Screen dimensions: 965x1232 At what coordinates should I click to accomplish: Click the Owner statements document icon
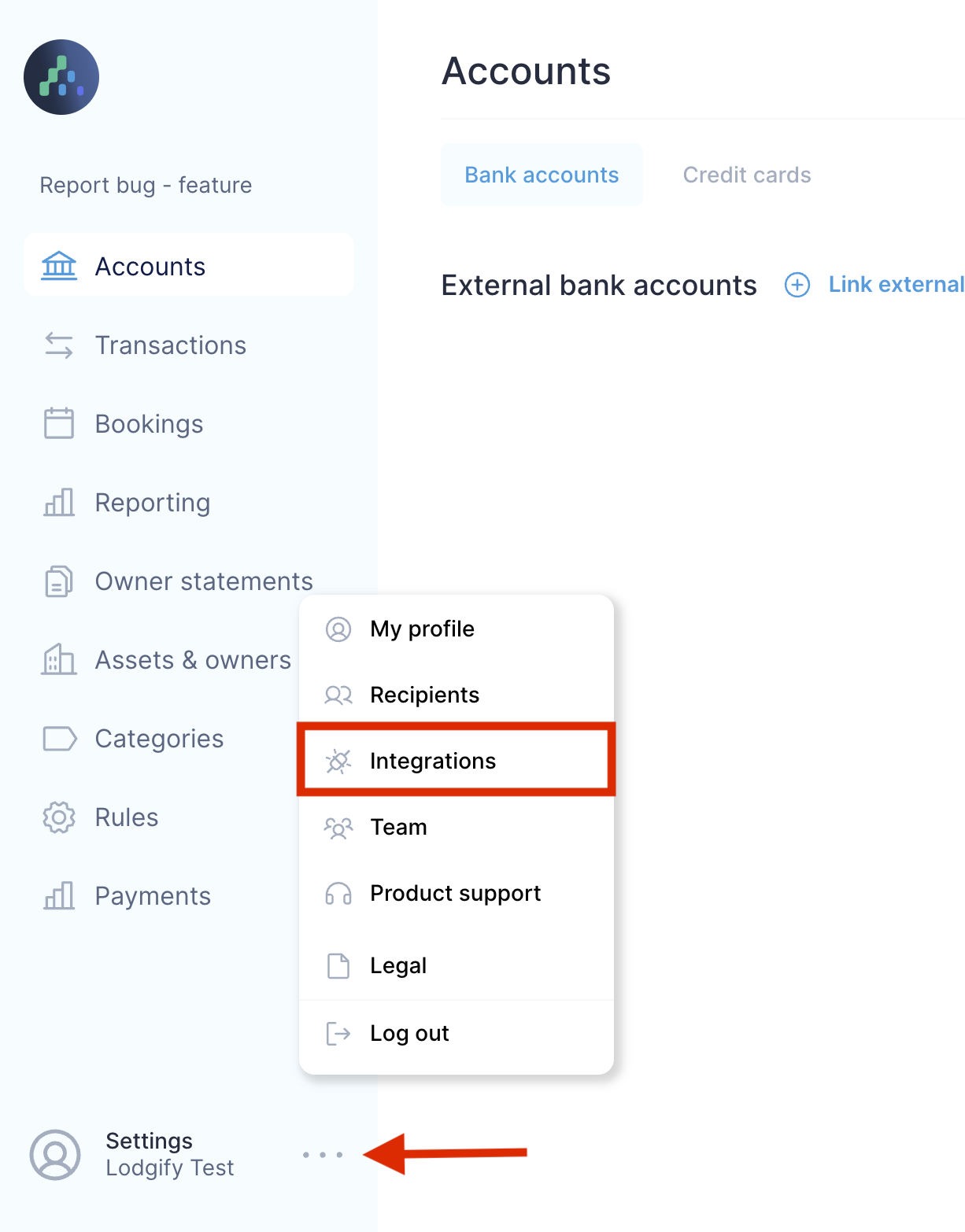pyautogui.click(x=59, y=581)
